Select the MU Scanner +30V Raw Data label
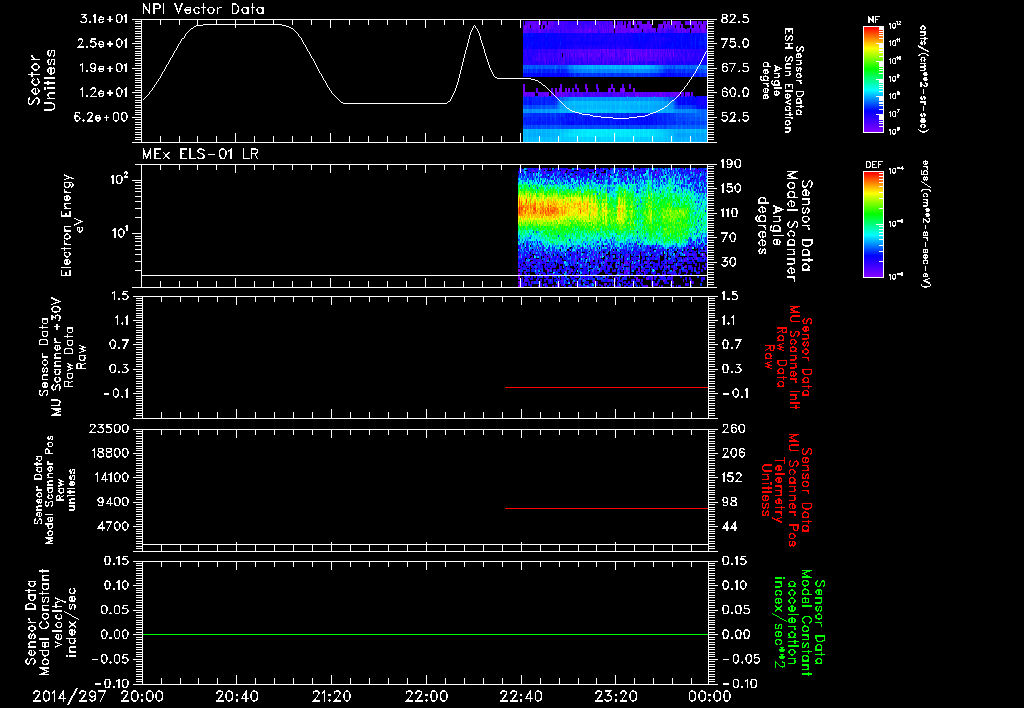The height and width of the screenshot is (708, 1024). tap(62, 357)
